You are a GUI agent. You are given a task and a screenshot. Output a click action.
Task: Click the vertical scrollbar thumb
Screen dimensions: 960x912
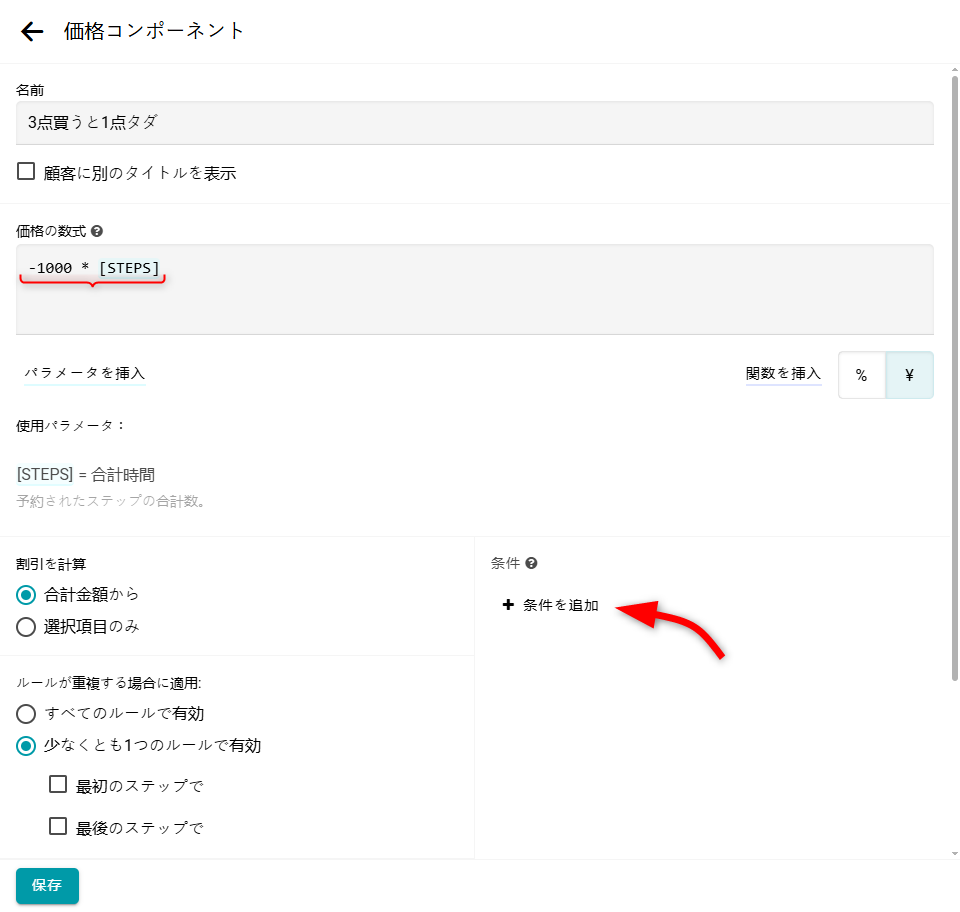954,378
